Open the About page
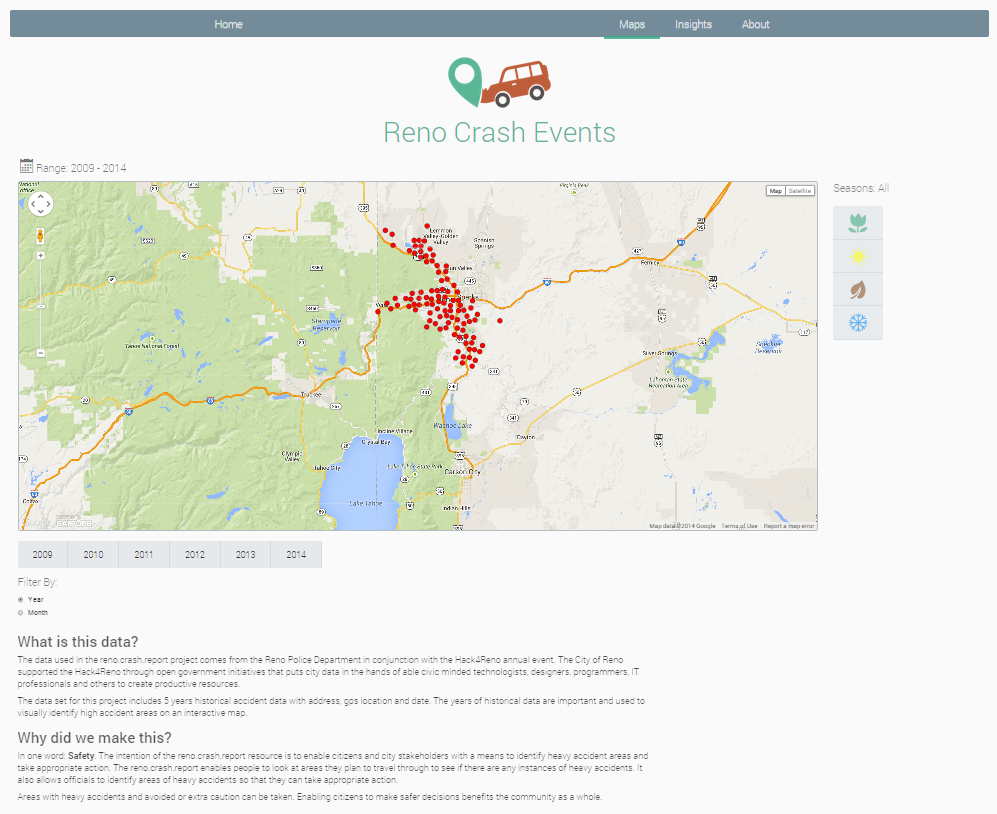This screenshot has width=997, height=814. [x=755, y=24]
